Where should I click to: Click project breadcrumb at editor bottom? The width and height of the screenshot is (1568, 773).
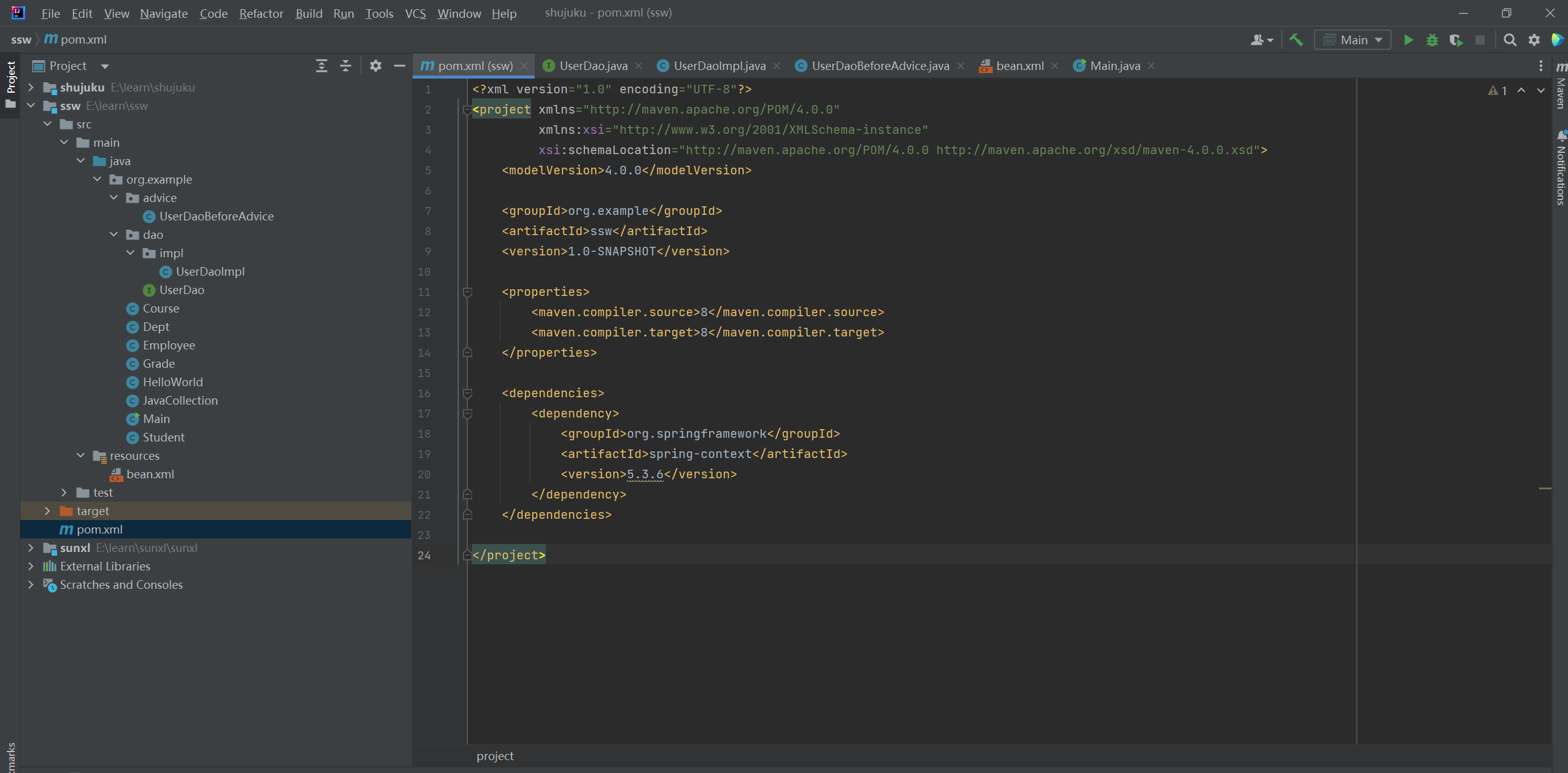(494, 756)
